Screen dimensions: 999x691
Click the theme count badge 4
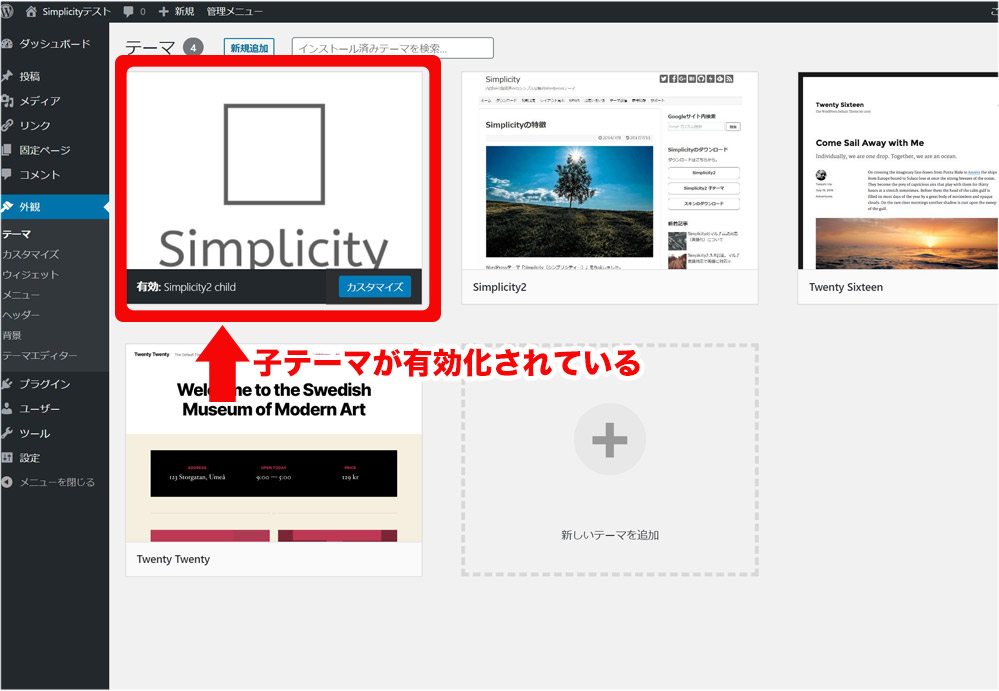coord(193,48)
